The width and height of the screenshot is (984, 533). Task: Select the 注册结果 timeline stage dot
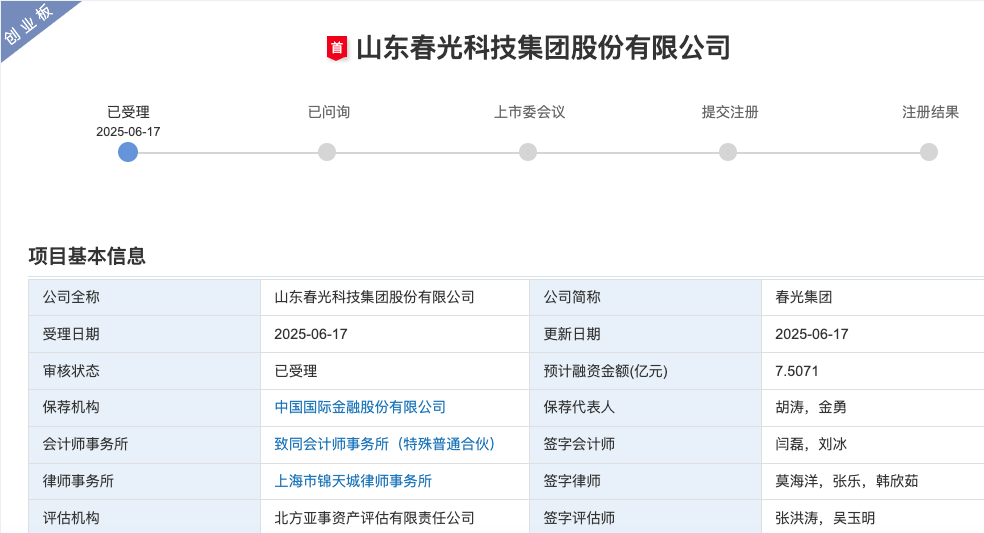929,152
